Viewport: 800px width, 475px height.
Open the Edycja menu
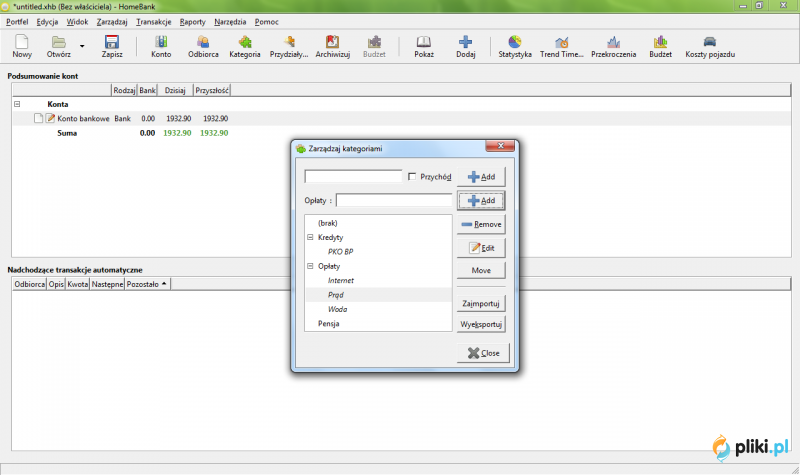(47, 22)
